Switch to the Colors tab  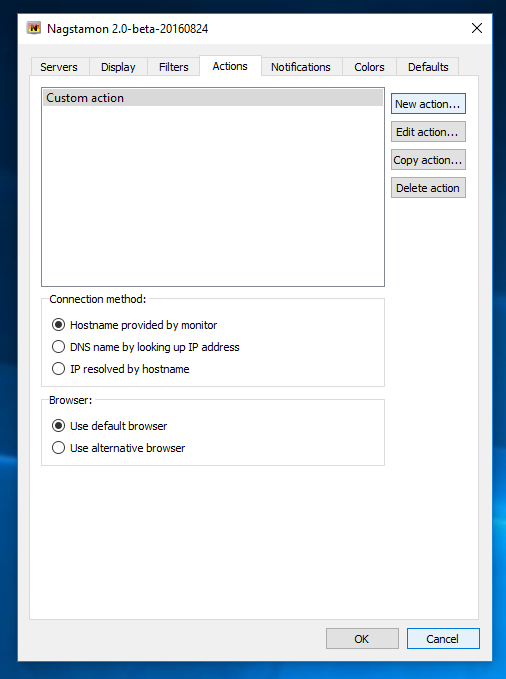369,67
